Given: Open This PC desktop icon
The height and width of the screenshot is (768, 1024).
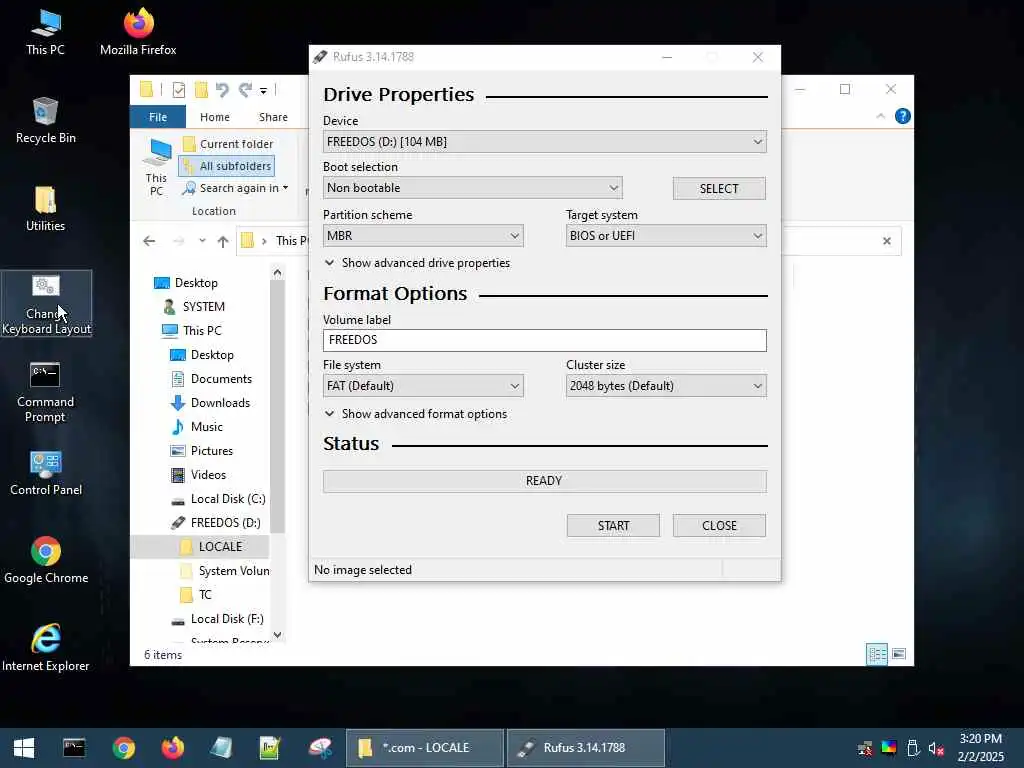Looking at the screenshot, I should [45, 32].
